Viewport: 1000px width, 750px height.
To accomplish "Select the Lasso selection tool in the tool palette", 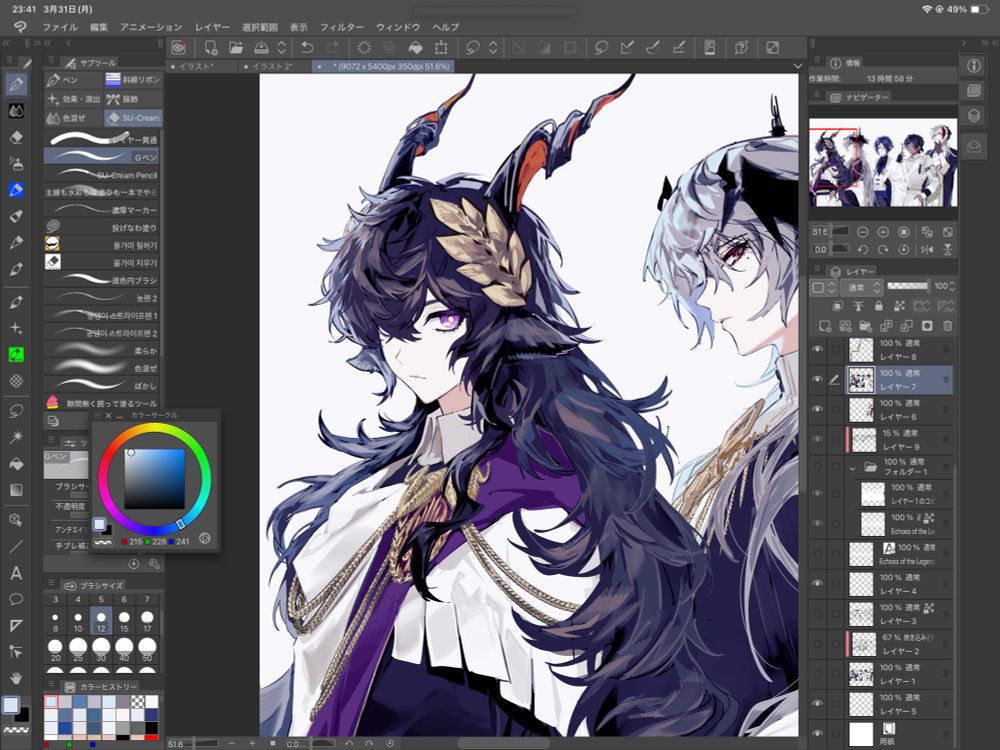I will [17, 411].
